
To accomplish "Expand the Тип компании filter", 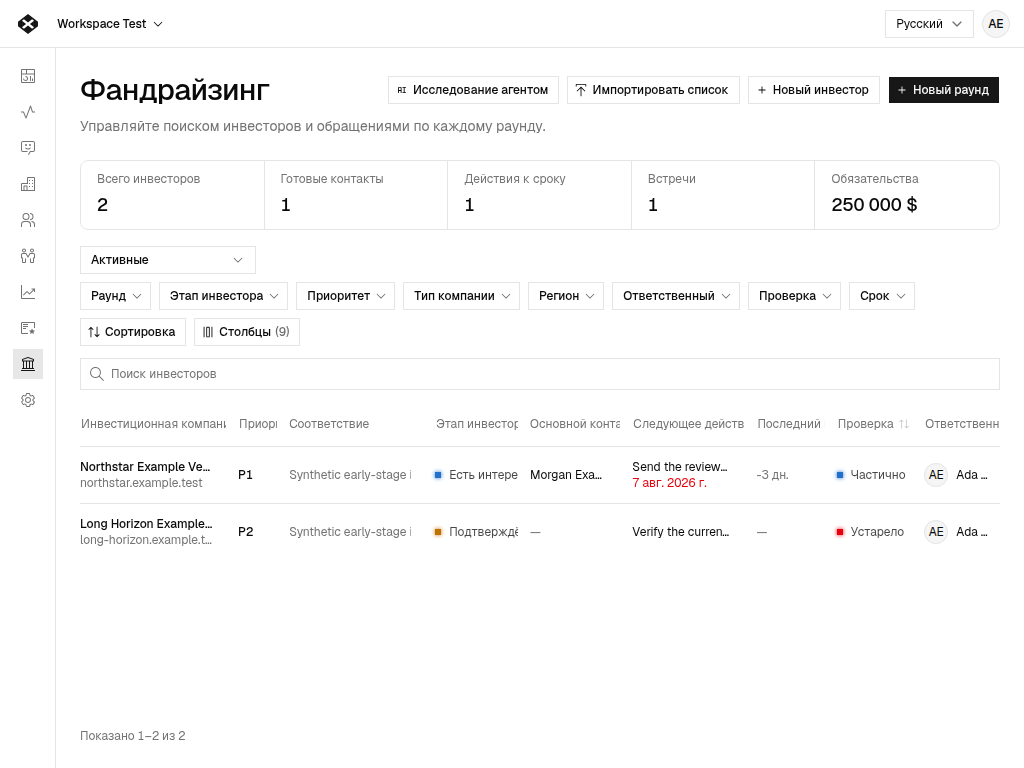I will 462,296.
